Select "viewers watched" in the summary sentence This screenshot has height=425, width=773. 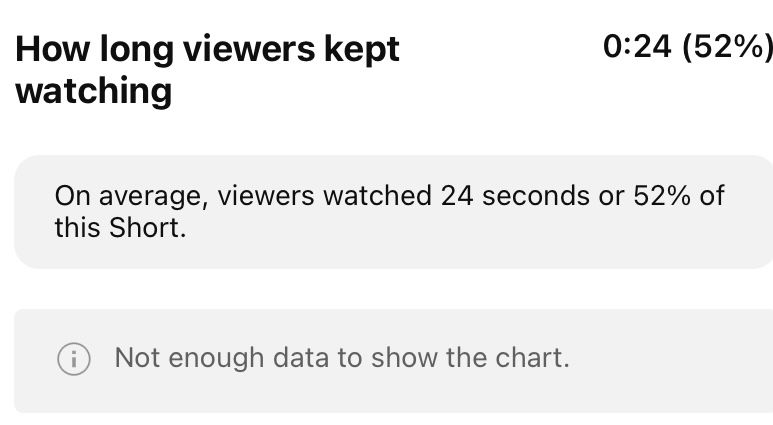click(319, 195)
